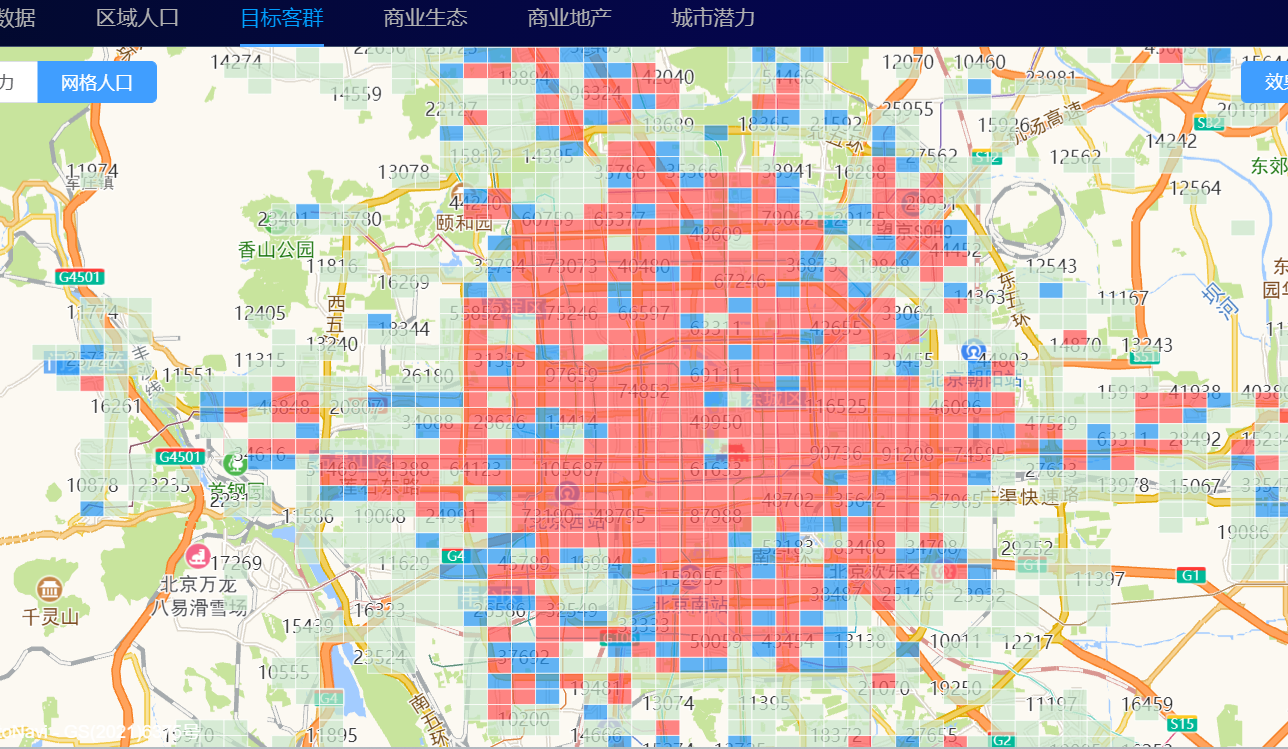Click the 网格人口 button
This screenshot has height=749, width=1288.
tap(97, 82)
